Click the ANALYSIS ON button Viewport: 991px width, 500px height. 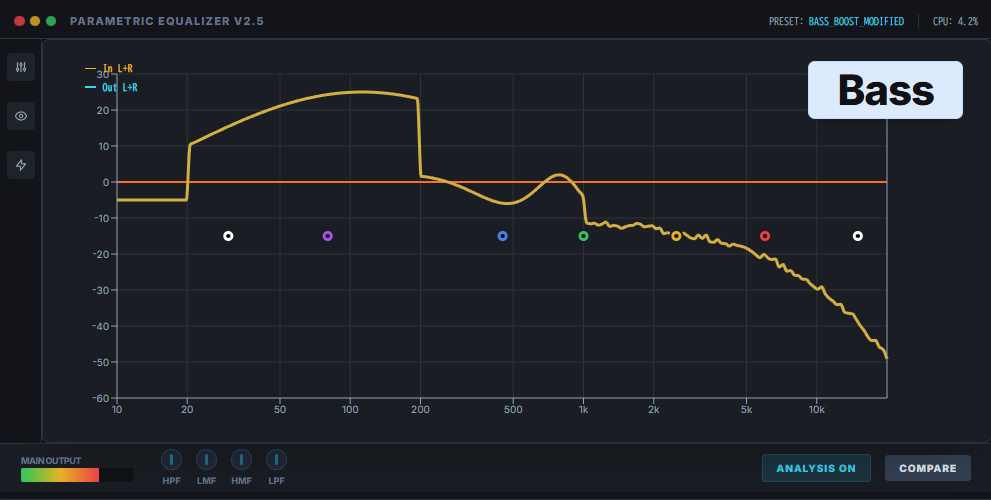(x=816, y=468)
